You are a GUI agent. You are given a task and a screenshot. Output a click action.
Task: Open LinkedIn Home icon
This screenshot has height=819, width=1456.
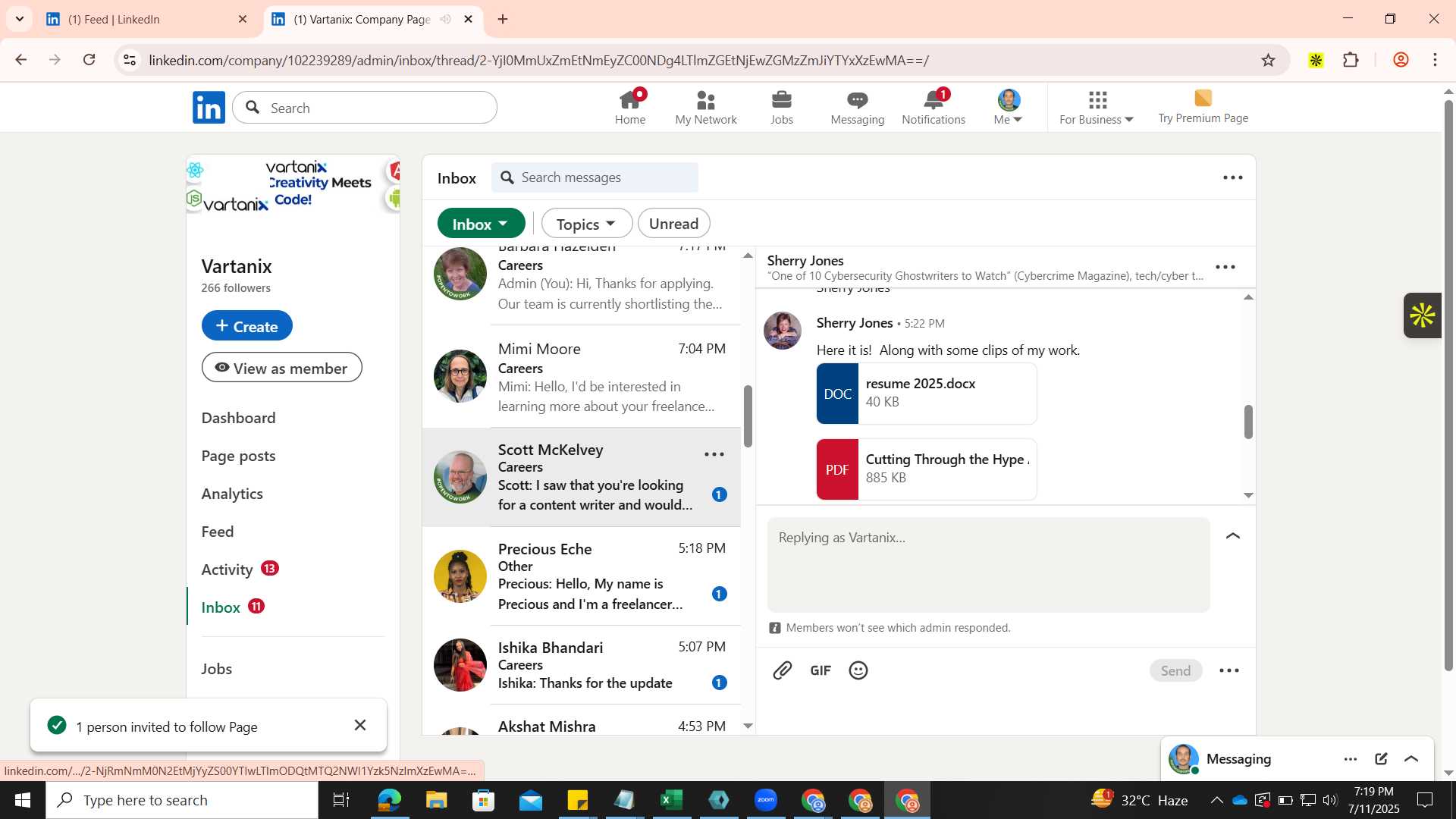click(x=630, y=107)
